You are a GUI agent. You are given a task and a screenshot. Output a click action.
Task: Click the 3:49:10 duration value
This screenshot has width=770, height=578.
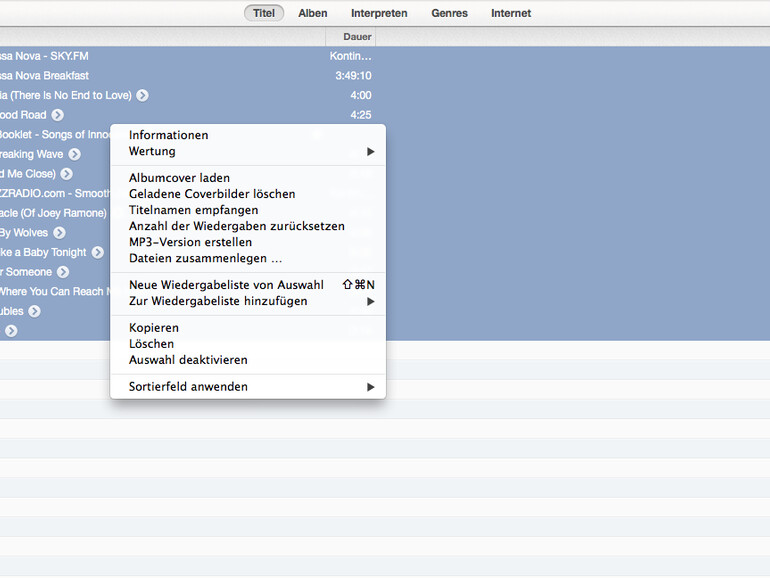[354, 76]
